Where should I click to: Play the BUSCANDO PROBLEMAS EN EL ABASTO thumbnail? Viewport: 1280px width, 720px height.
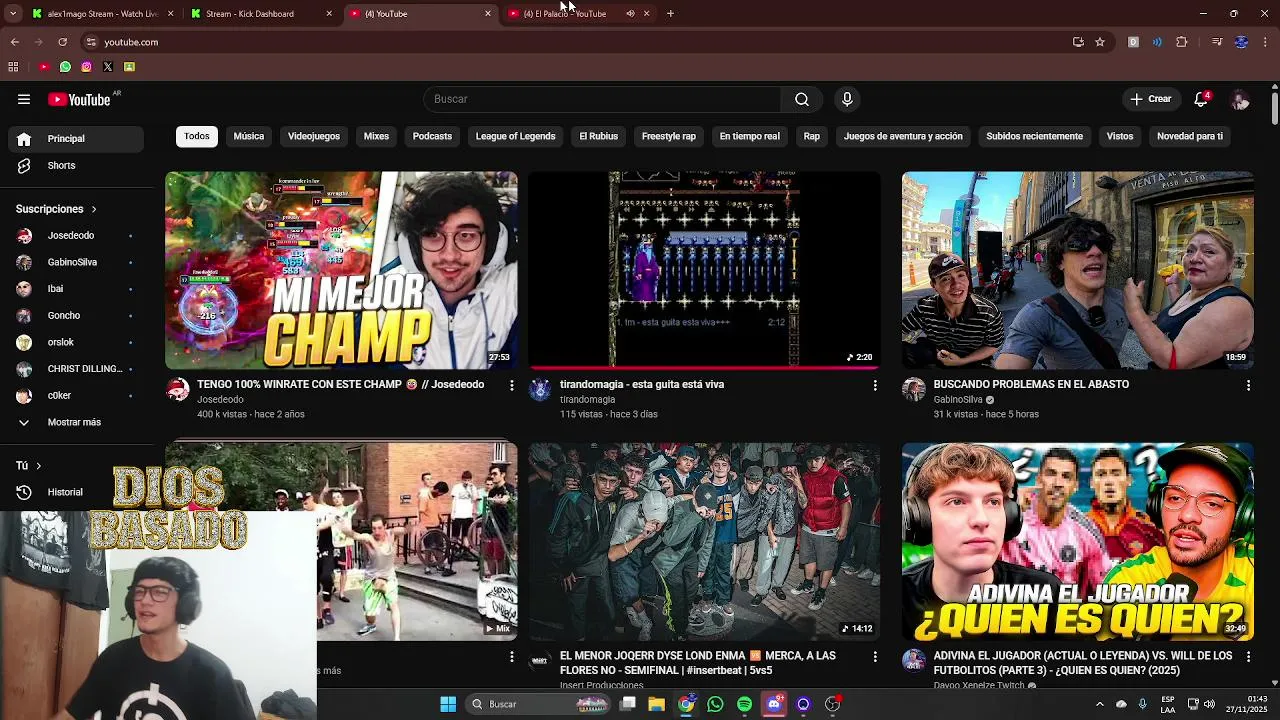click(1078, 270)
